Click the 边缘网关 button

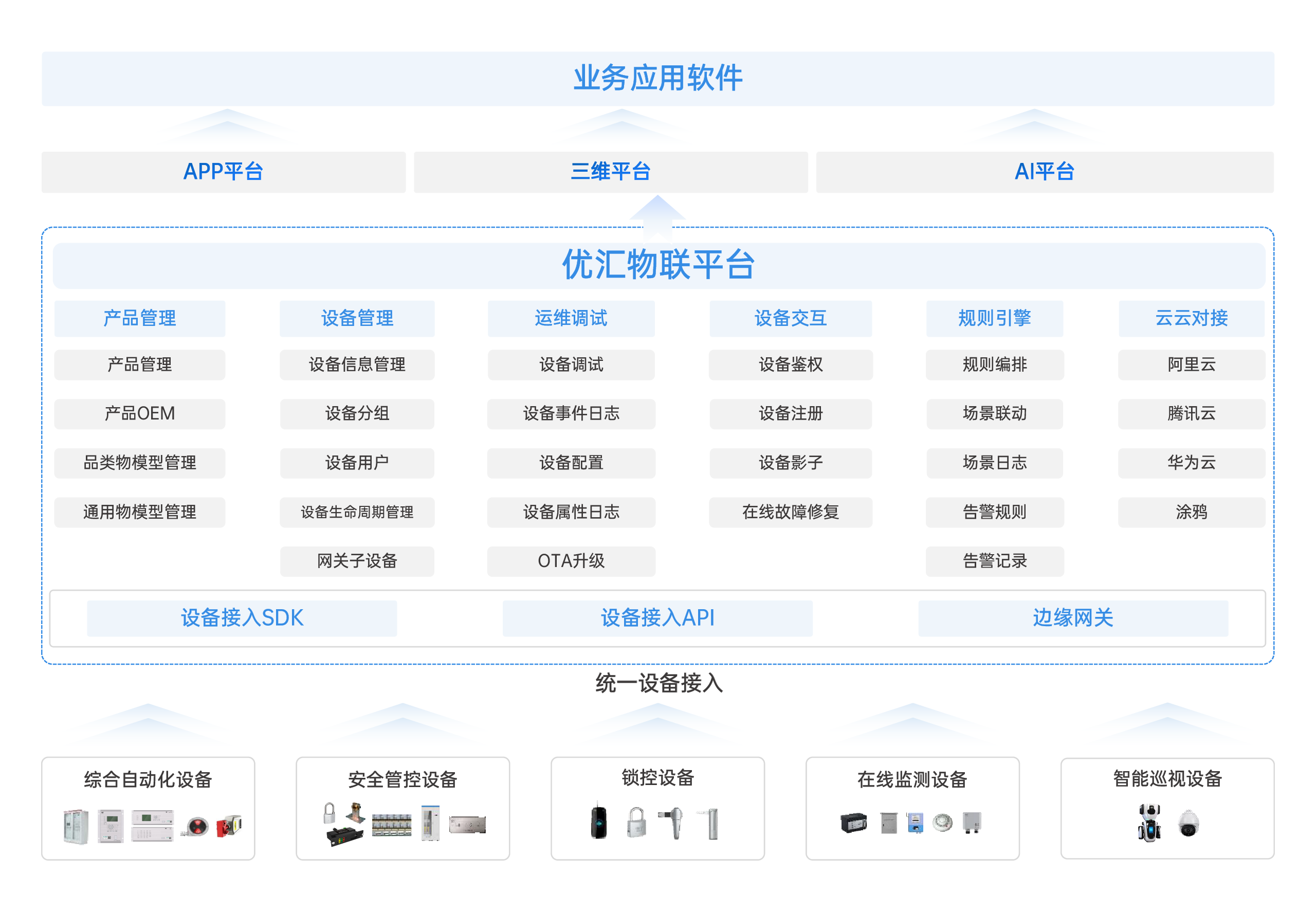[1072, 618]
